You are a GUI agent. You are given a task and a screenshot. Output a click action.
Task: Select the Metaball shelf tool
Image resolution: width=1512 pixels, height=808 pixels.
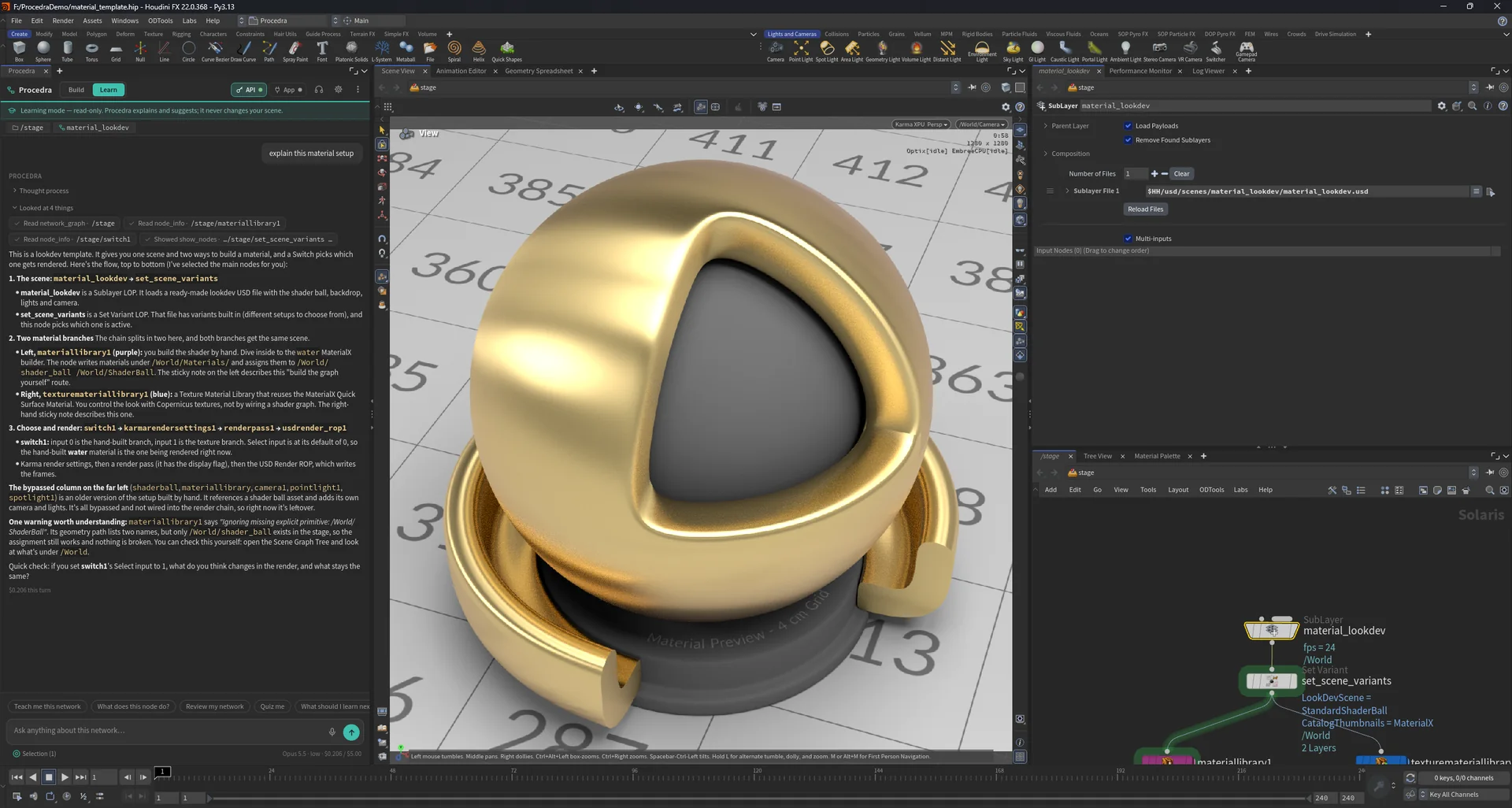coord(406,51)
